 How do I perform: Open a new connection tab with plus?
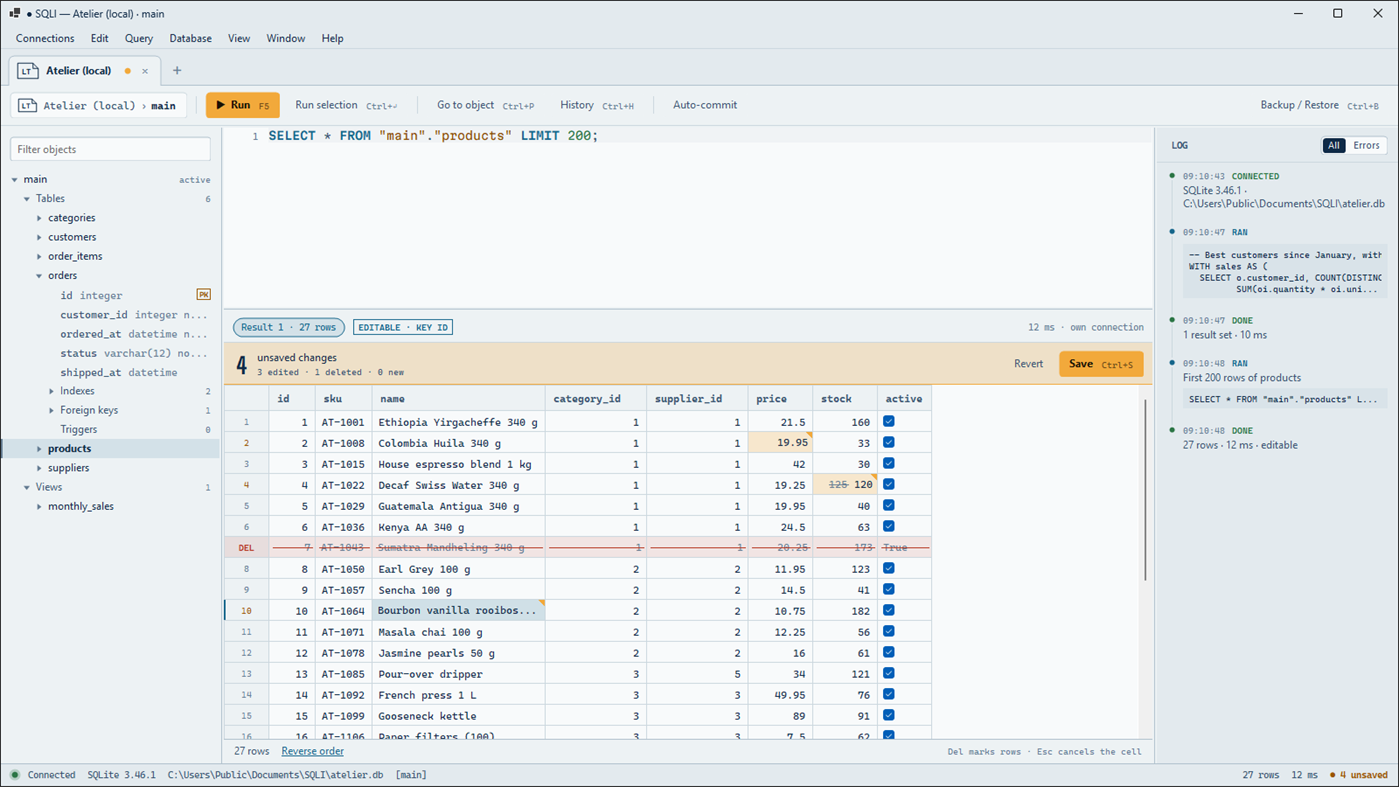coord(177,71)
